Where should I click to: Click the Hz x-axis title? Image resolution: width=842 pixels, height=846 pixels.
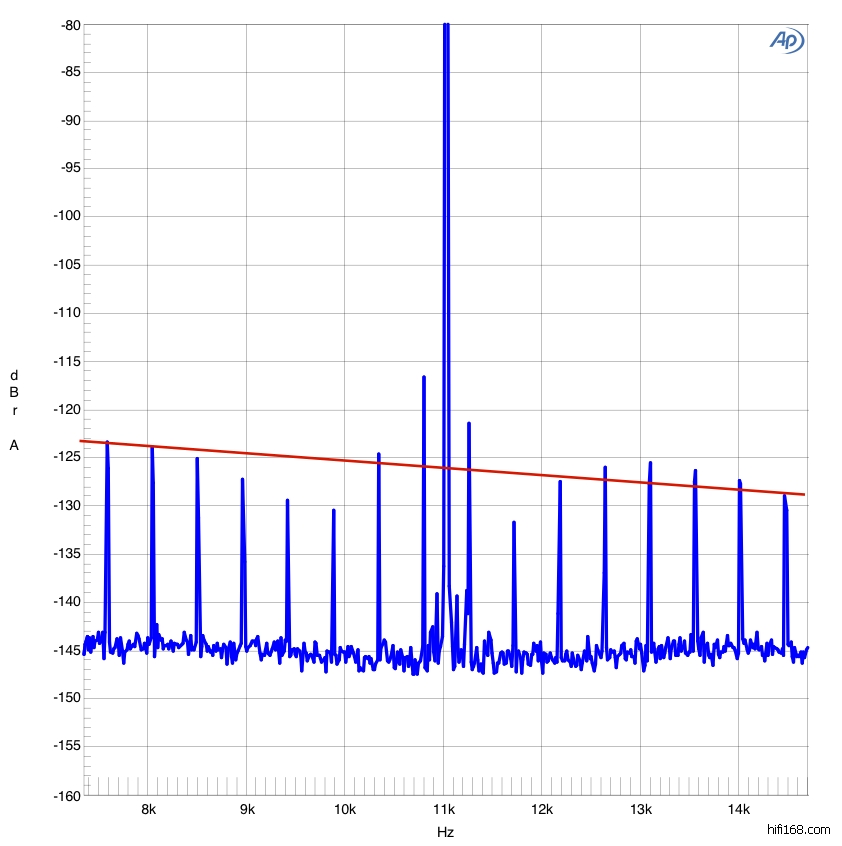pyautogui.click(x=445, y=832)
